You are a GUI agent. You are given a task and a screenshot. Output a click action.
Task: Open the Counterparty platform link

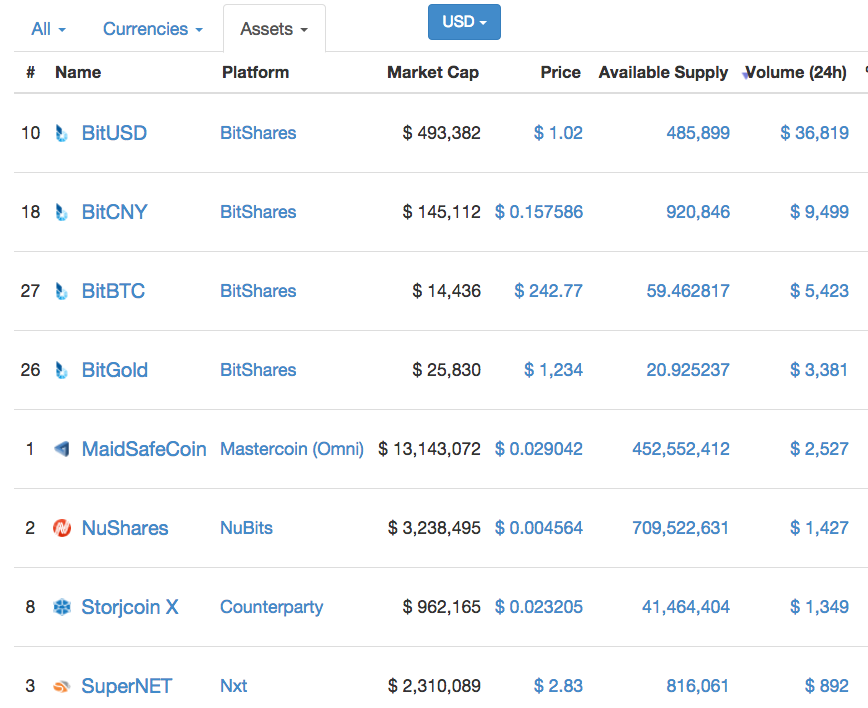[x=271, y=607]
